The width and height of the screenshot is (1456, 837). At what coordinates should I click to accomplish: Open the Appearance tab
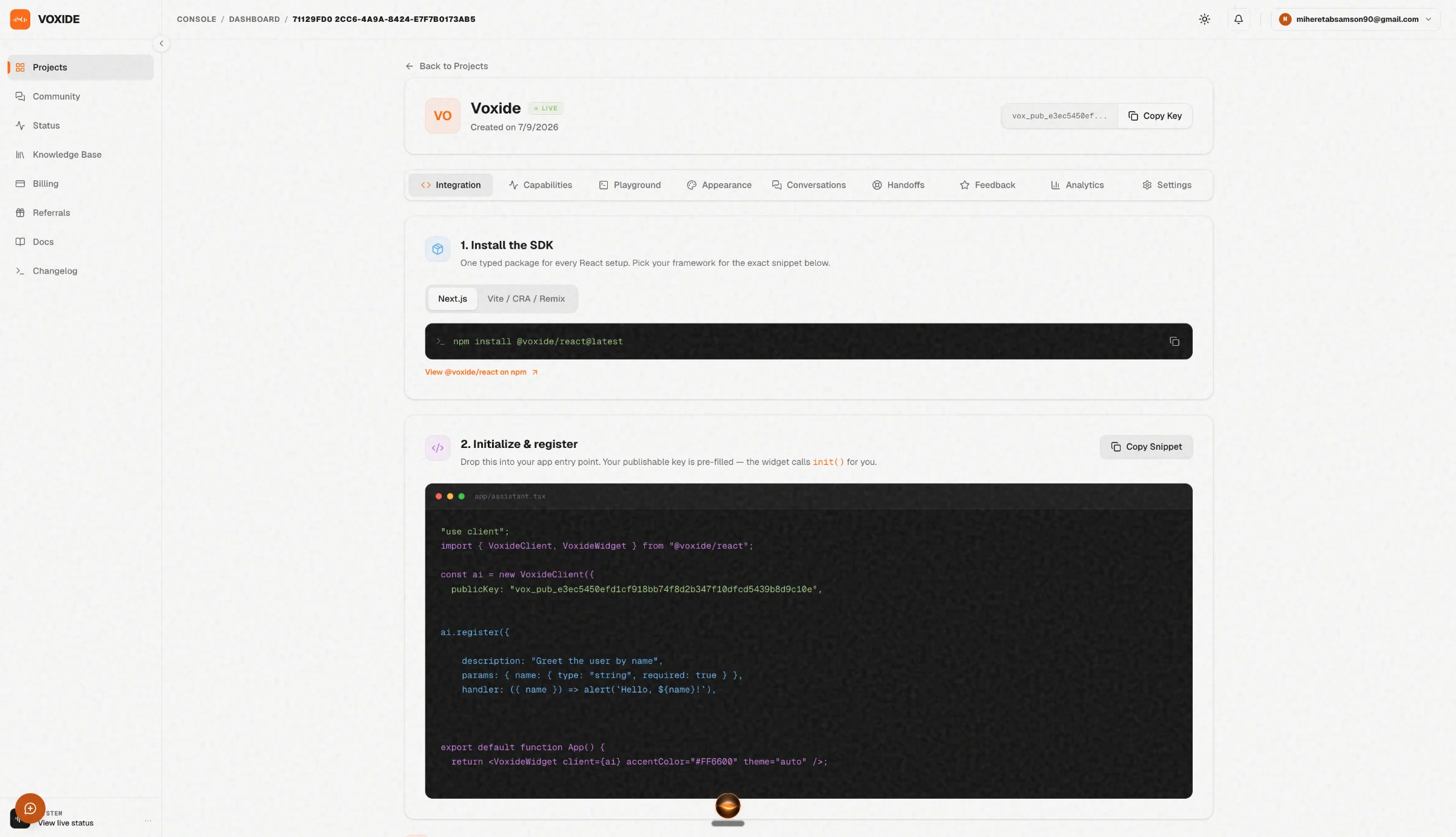pyautogui.click(x=720, y=185)
